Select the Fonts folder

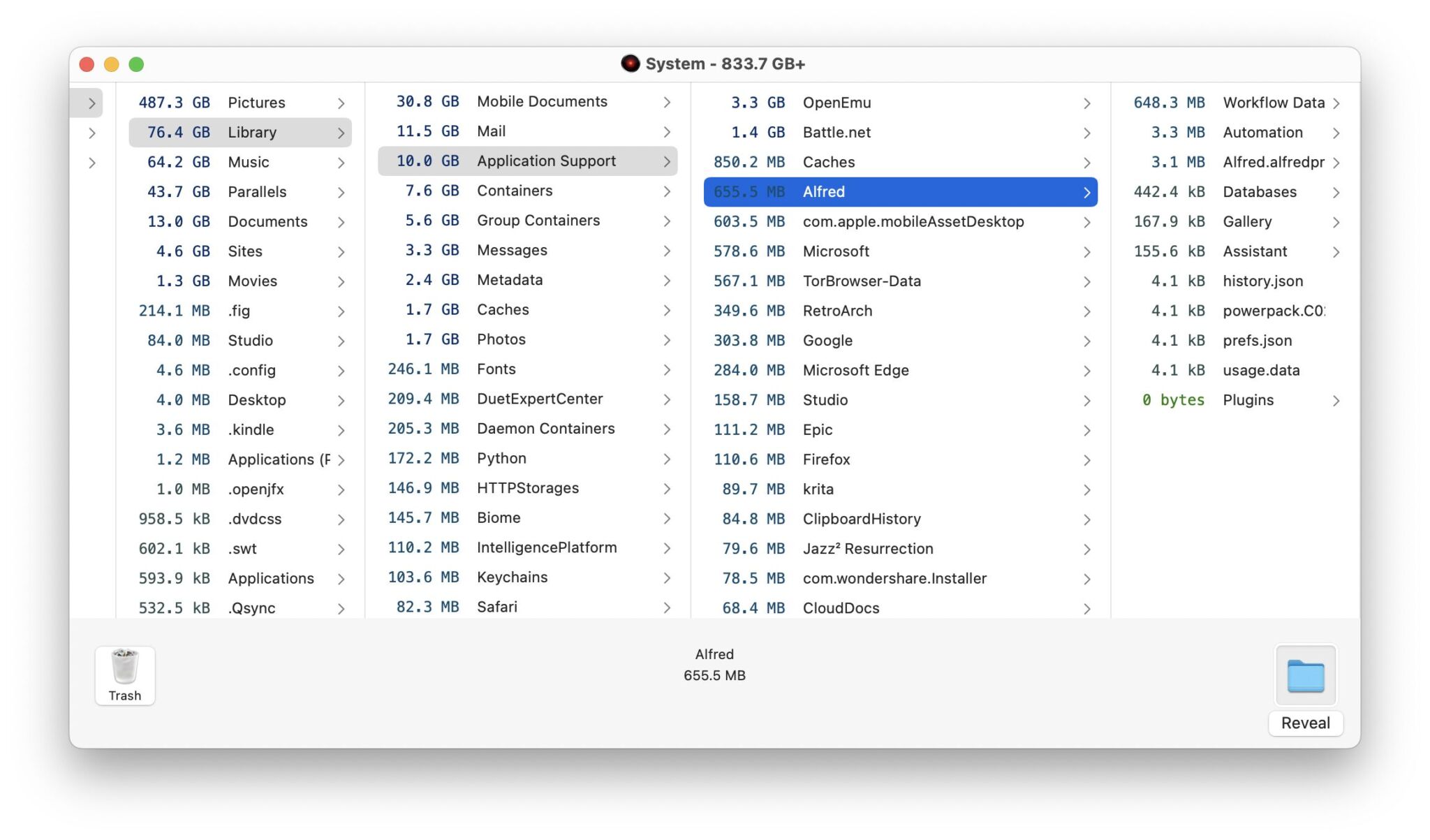[527, 369]
